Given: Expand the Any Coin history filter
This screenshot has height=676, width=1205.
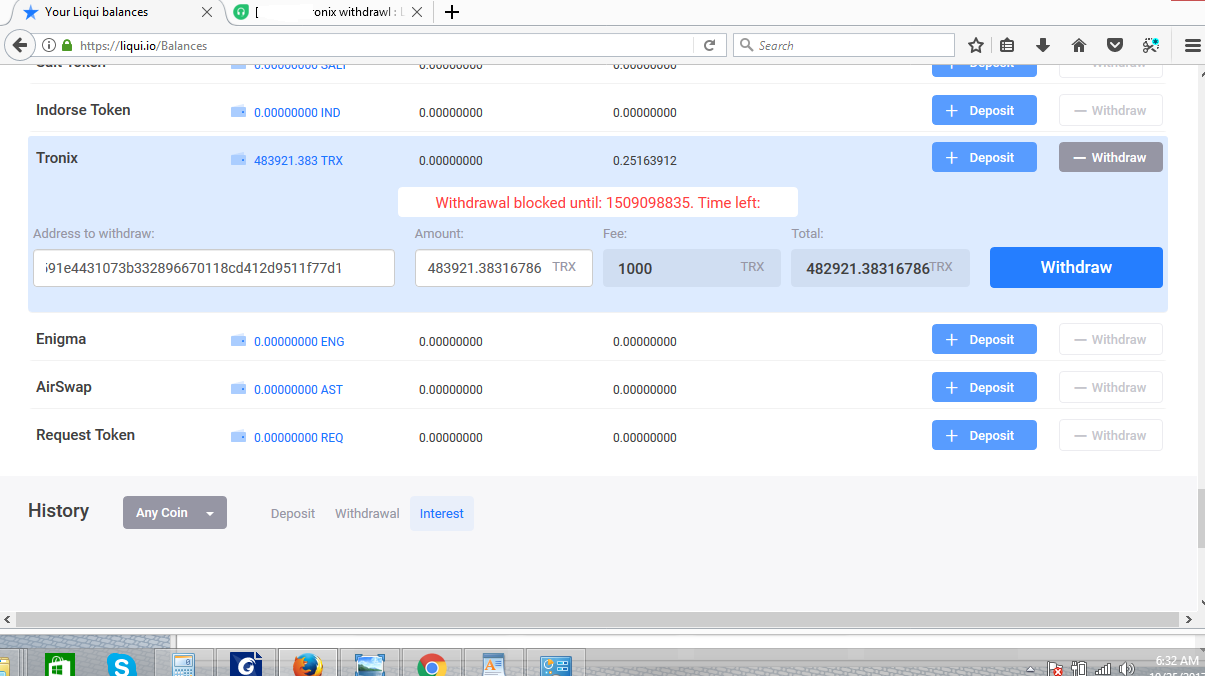Looking at the screenshot, I should tap(175, 513).
